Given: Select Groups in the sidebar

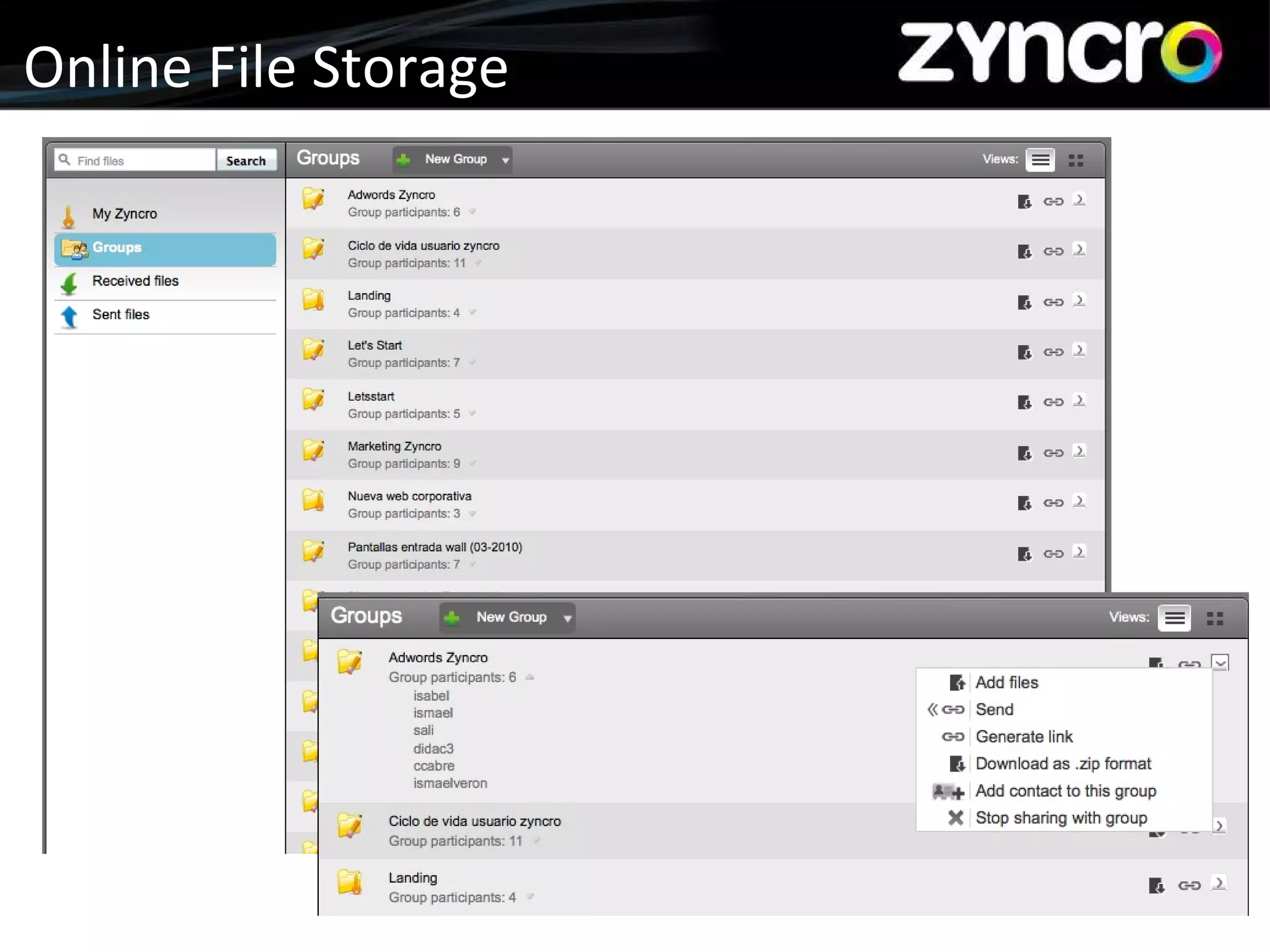Looking at the screenshot, I should pos(165,249).
